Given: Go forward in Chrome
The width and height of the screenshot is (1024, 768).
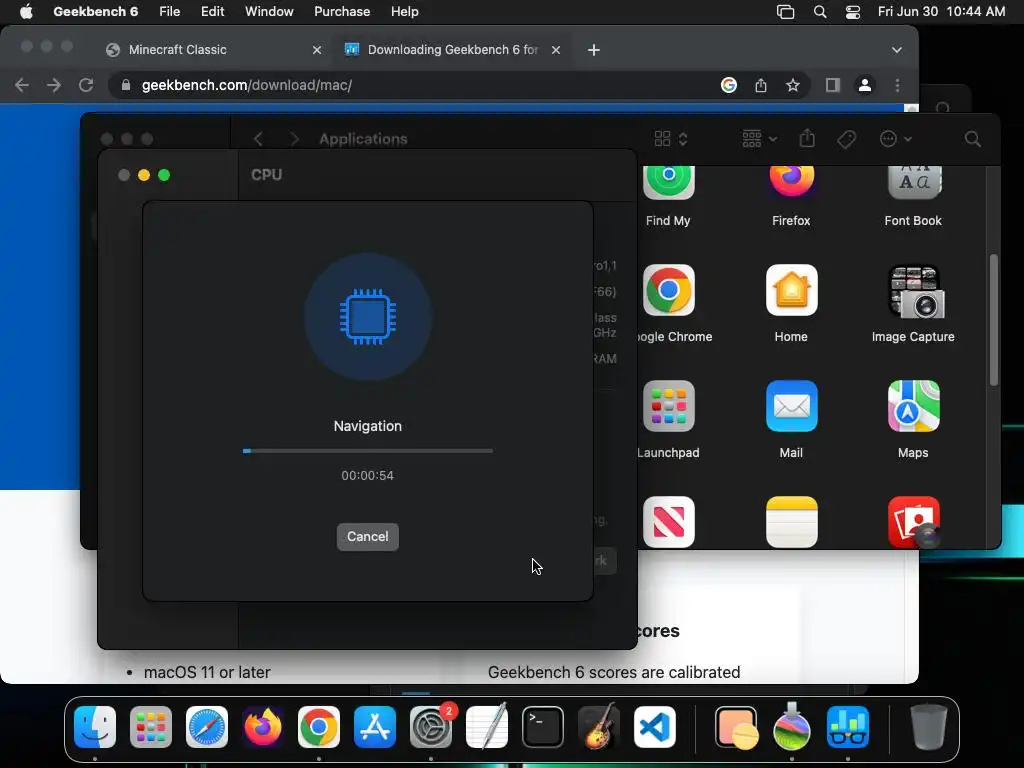Looking at the screenshot, I should [x=54, y=85].
